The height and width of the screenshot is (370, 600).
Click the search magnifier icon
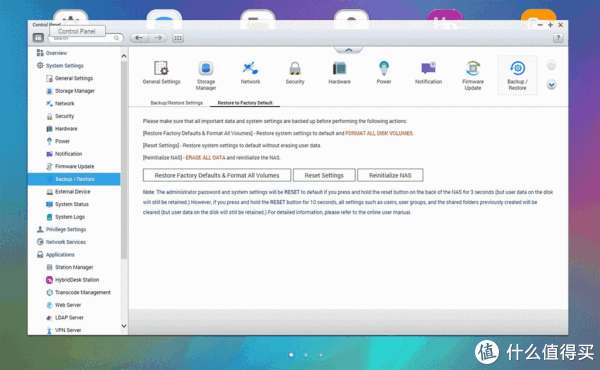tap(116, 38)
